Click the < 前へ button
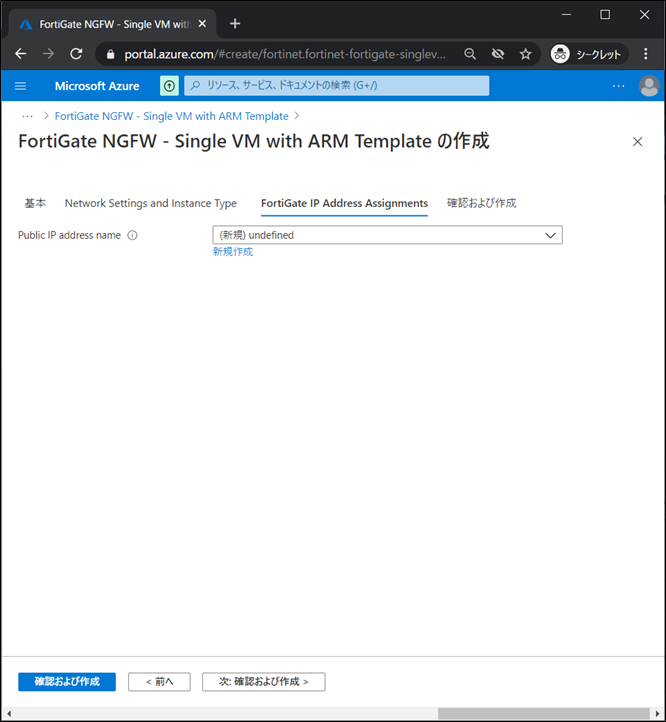This screenshot has height=722, width=666. (x=159, y=681)
